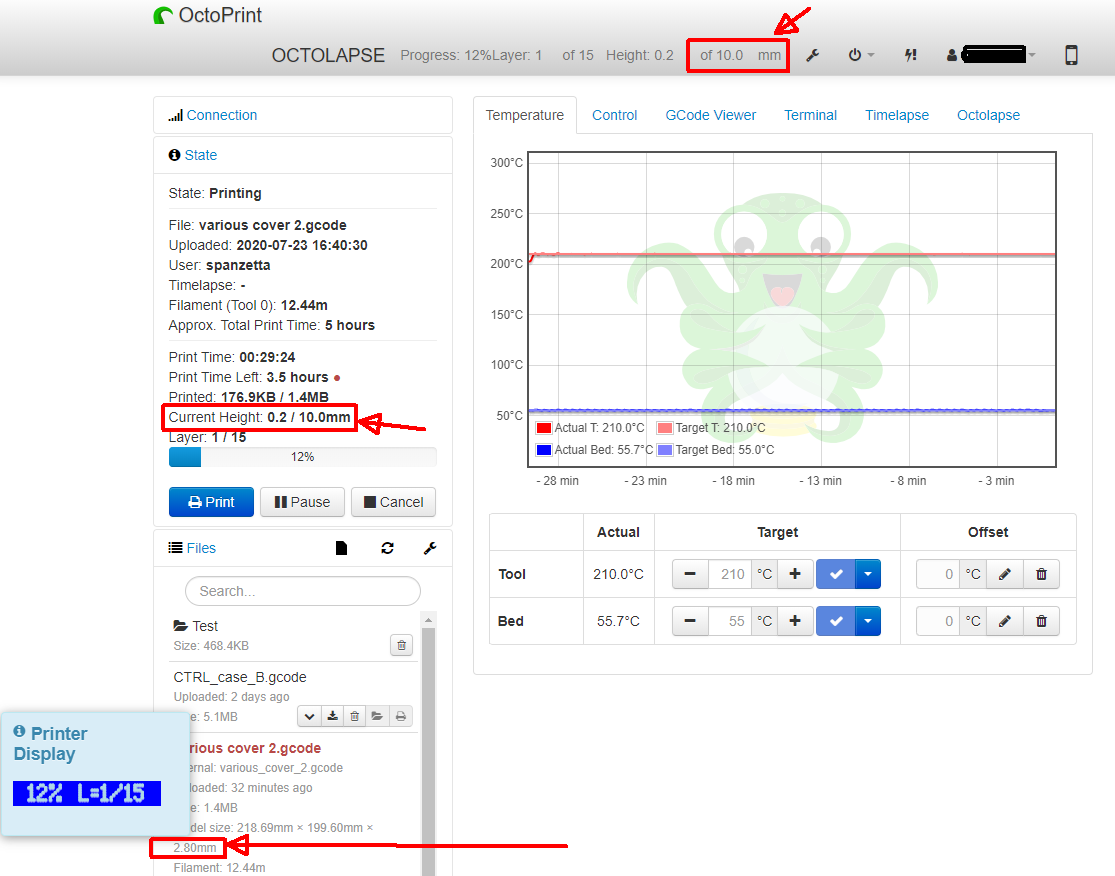Download CTRL_case_B.gcode with the download icon
This screenshot has height=876, width=1115.
[332, 716]
